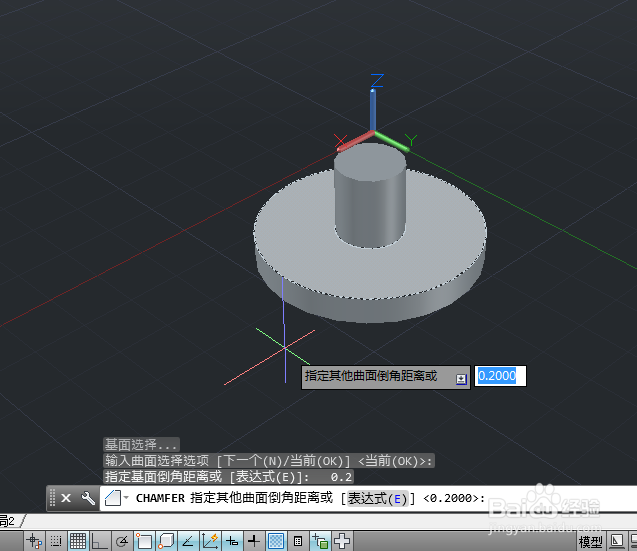637x551 pixels.
Task: Toggle Grid Display in status bar
Action: 78,541
